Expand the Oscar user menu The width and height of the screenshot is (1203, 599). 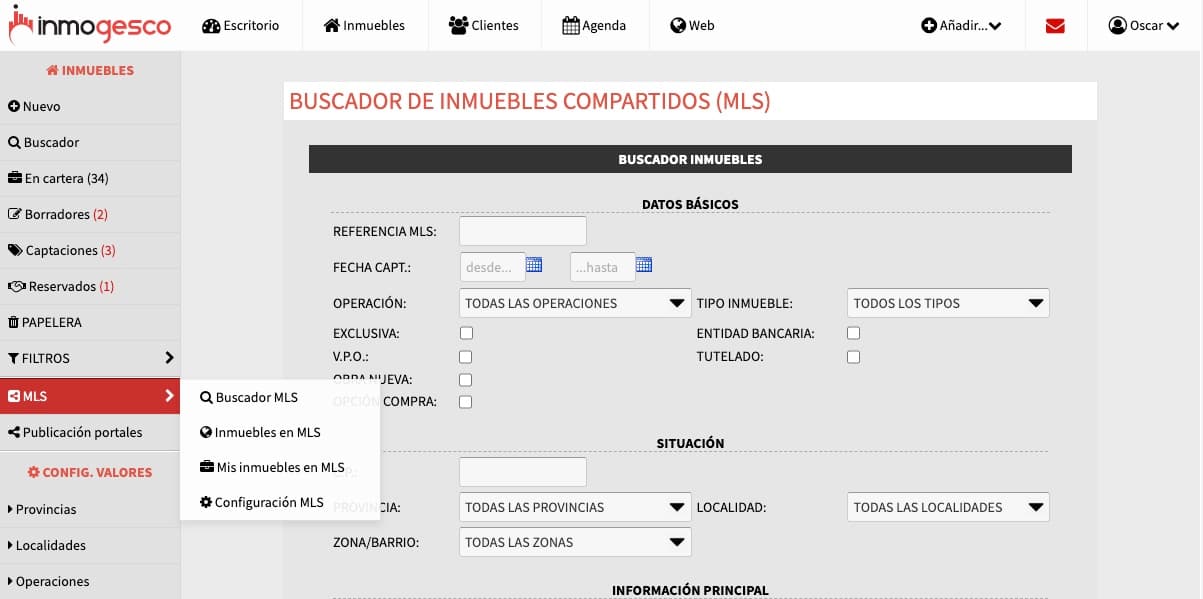click(1144, 26)
